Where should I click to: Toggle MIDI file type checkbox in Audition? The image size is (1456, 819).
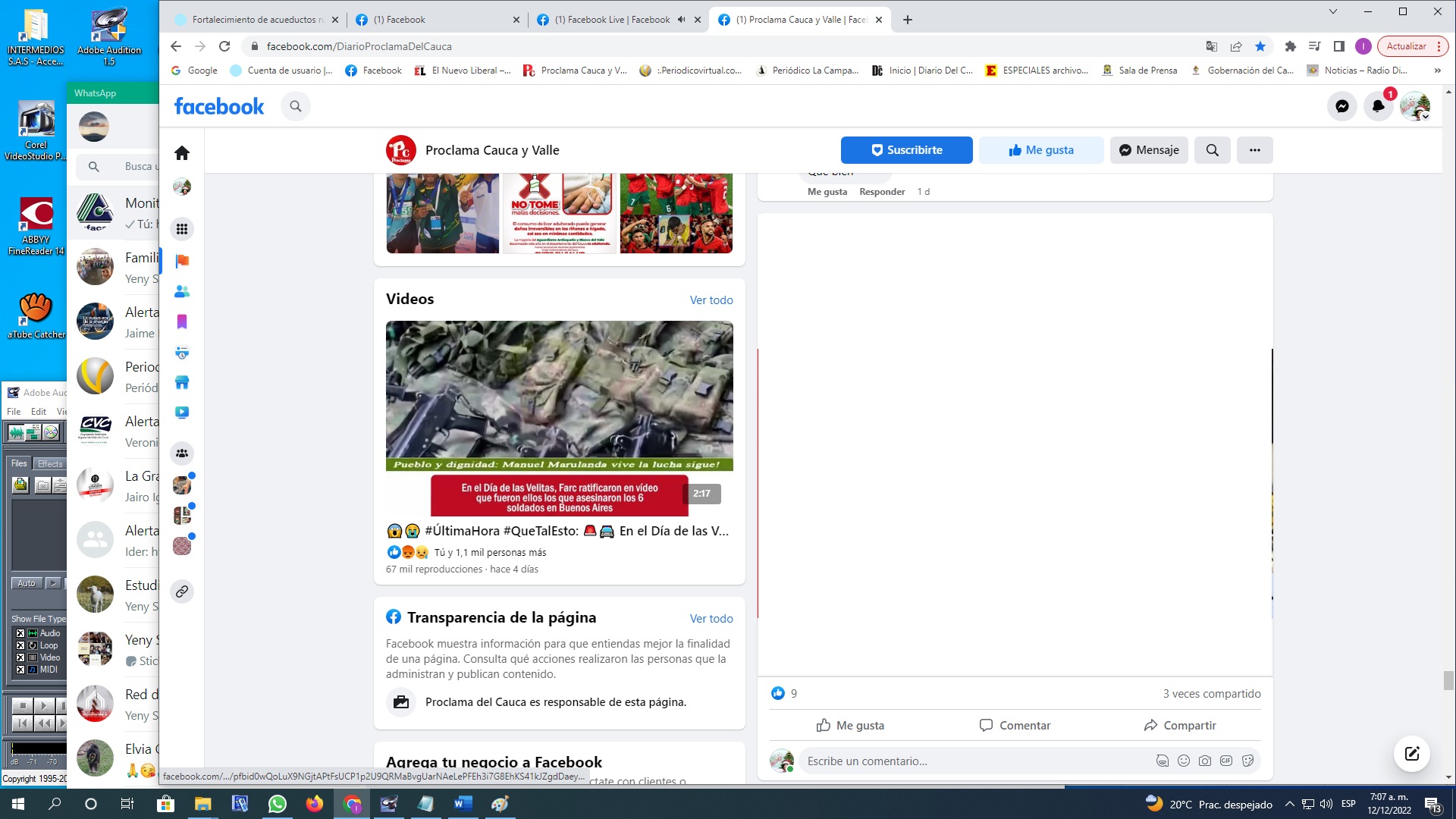(x=20, y=670)
